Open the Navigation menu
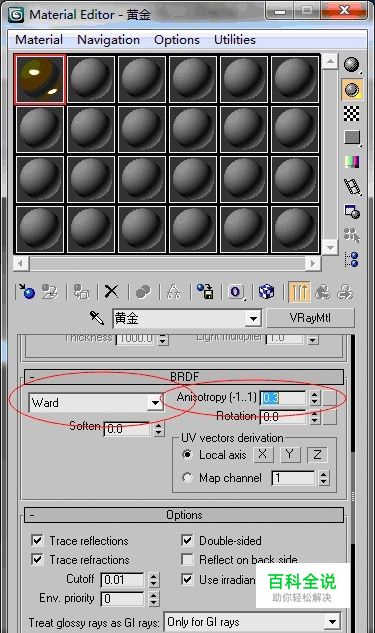Image resolution: width=375 pixels, height=633 pixels. click(x=109, y=40)
